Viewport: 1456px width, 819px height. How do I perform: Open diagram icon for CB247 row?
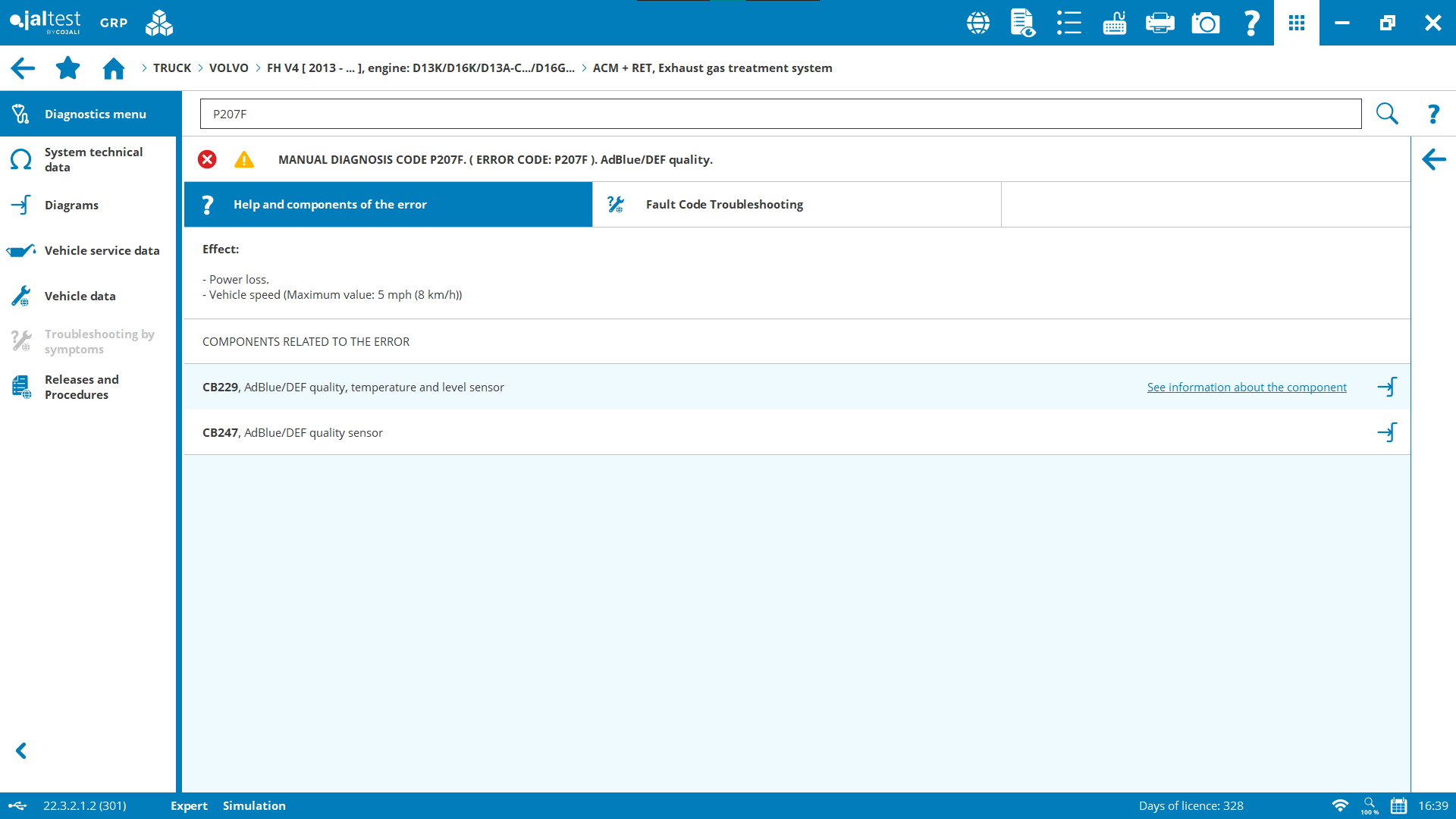click(x=1387, y=432)
